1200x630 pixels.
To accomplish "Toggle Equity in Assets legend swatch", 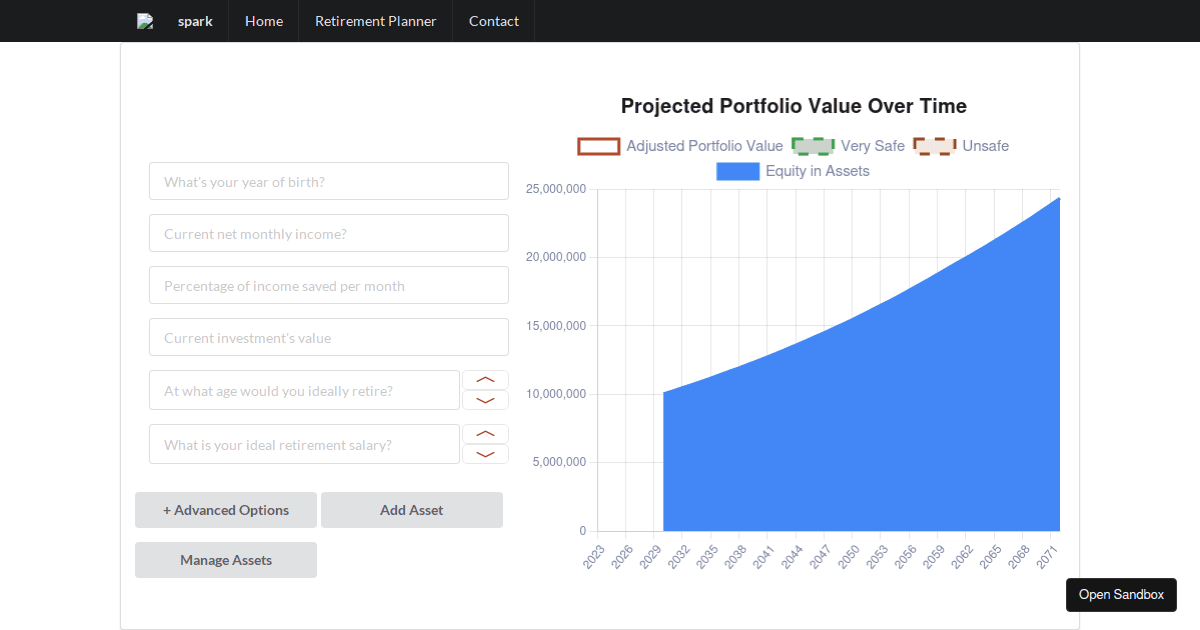I will tap(737, 171).
